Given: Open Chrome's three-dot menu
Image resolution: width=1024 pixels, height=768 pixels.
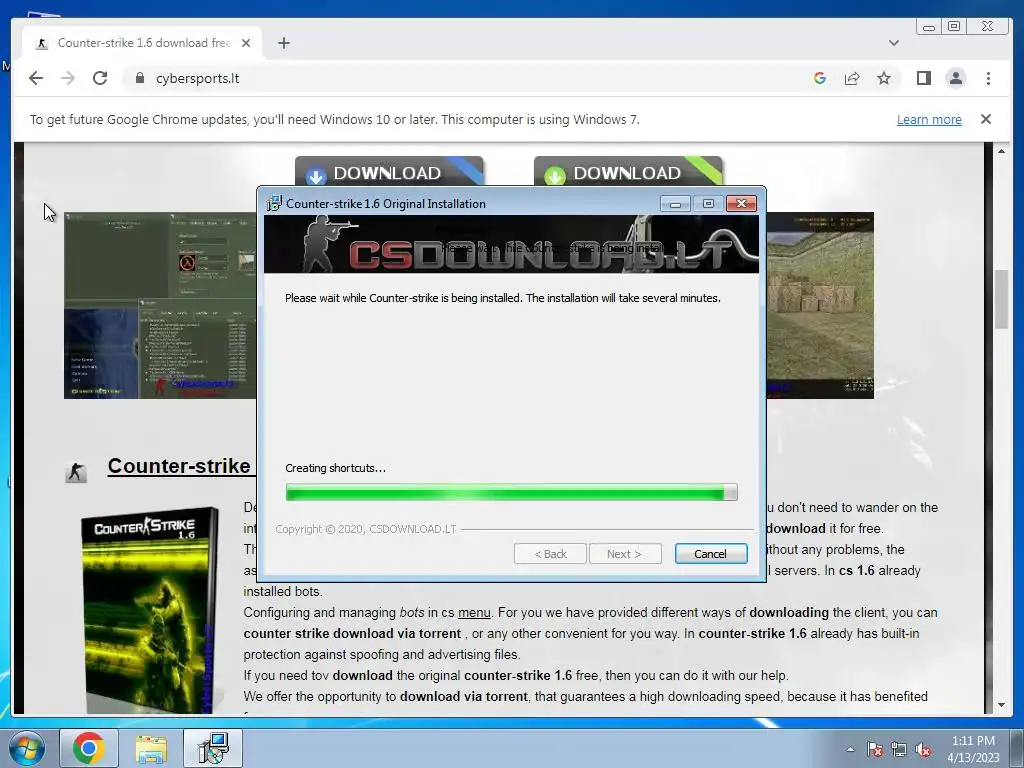Looking at the screenshot, I should [988, 78].
